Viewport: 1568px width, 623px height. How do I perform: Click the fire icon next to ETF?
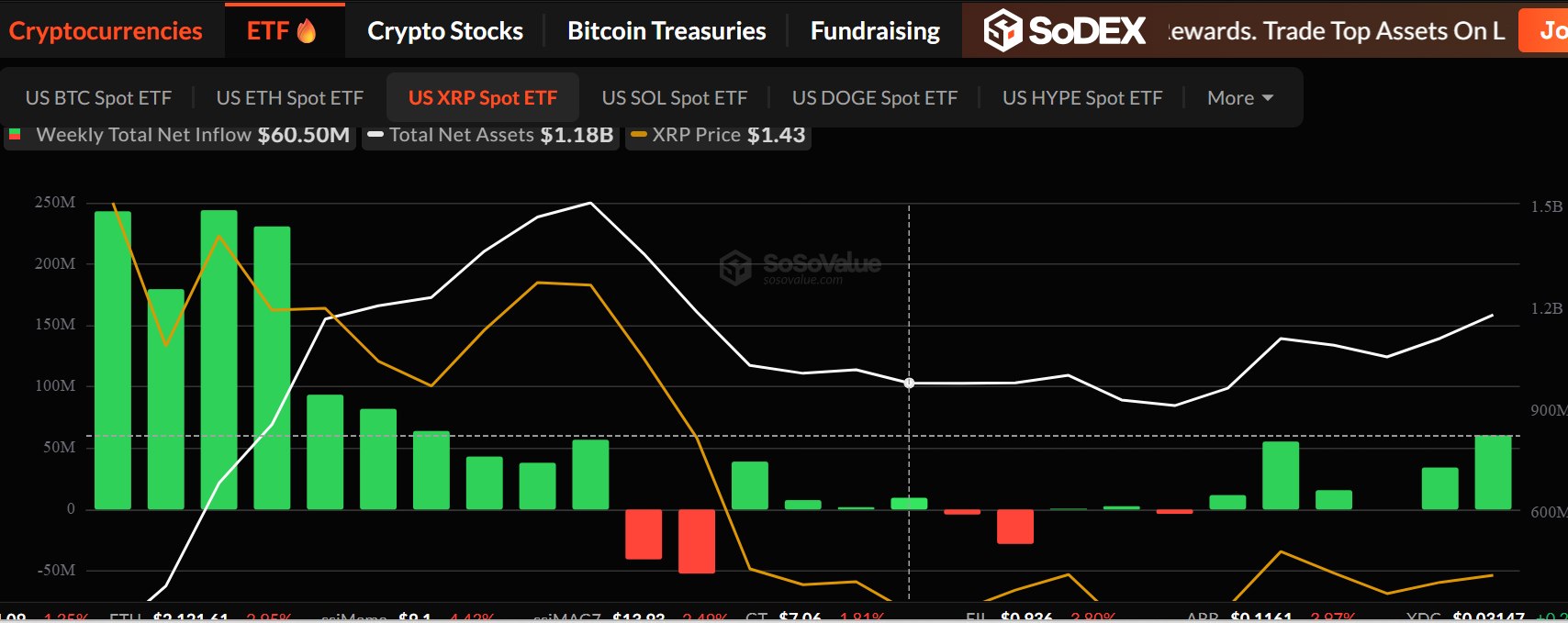[x=307, y=31]
